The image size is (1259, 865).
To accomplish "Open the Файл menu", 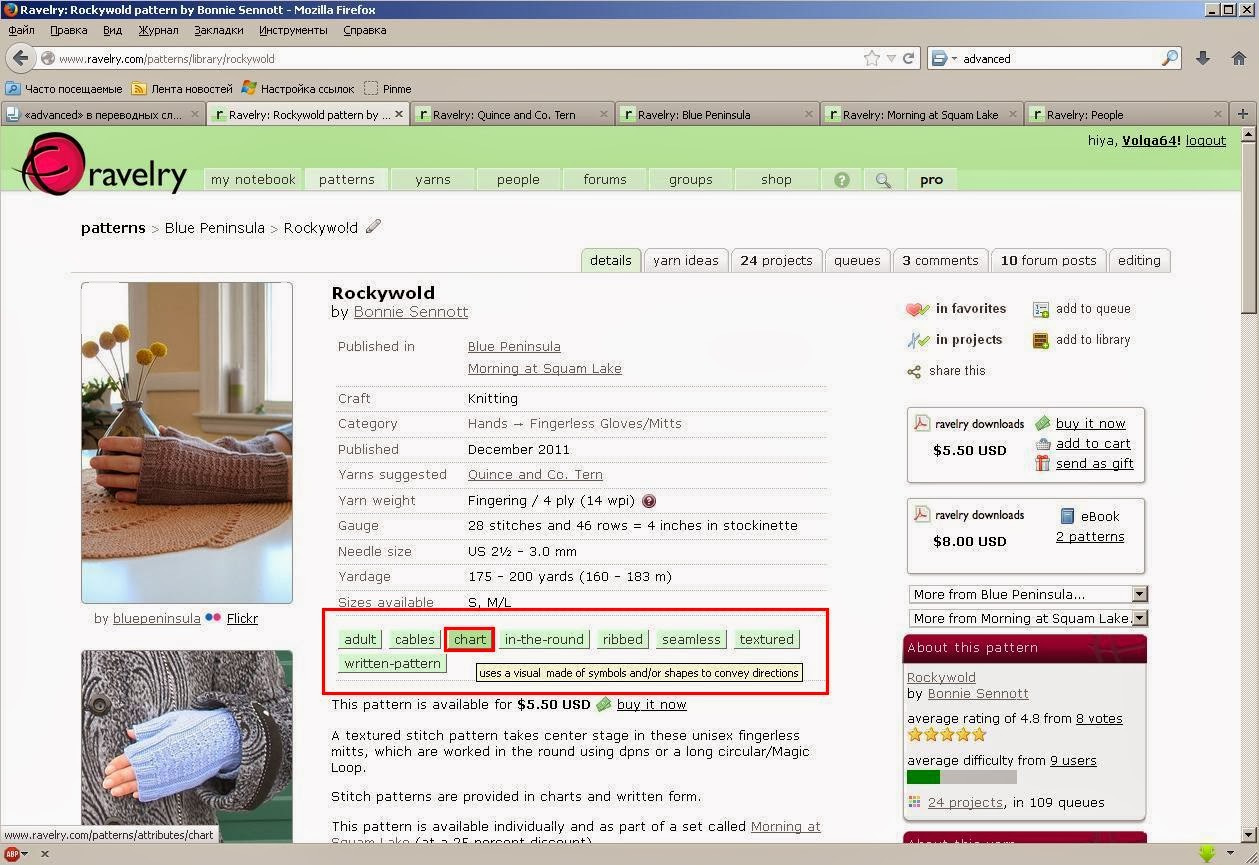I will 21,30.
